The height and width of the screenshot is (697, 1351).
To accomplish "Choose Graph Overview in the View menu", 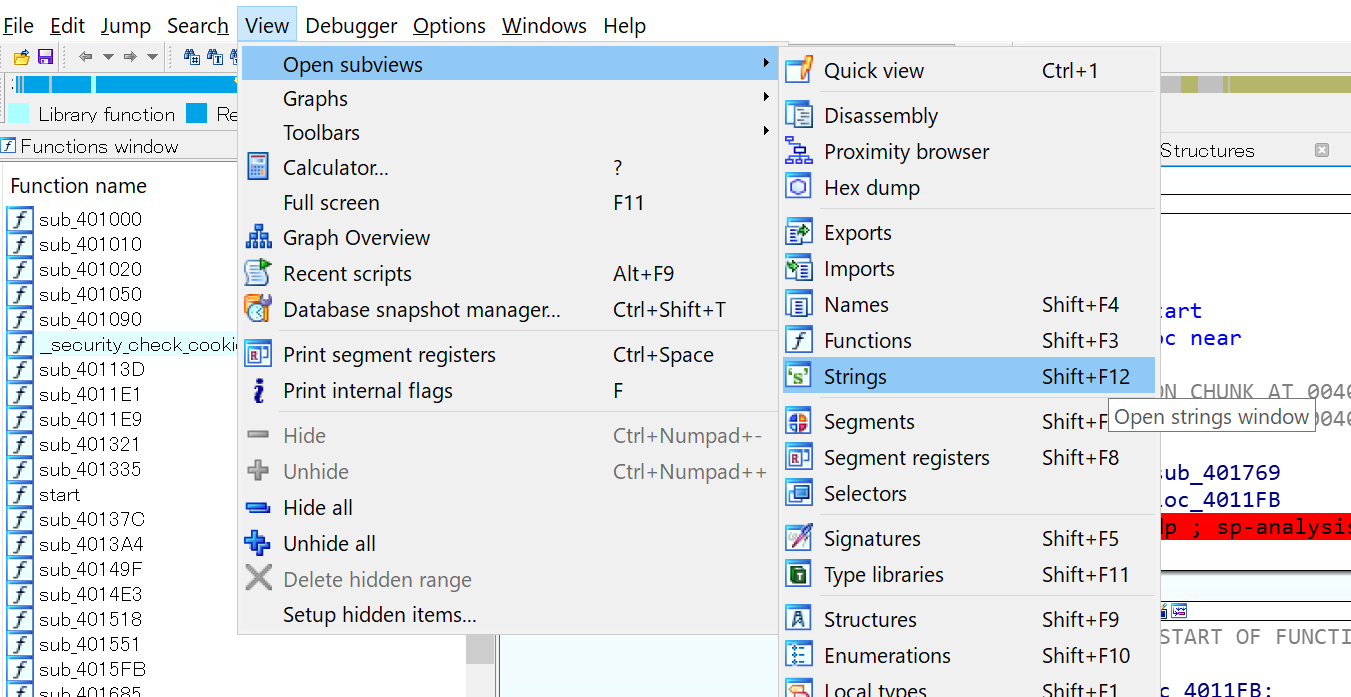I will click(356, 238).
